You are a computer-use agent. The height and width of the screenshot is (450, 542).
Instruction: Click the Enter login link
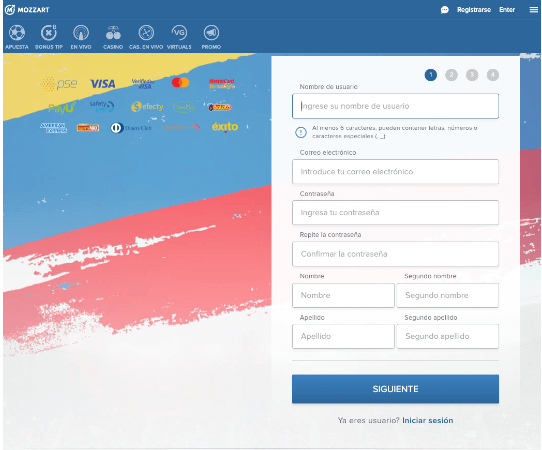[x=507, y=10]
